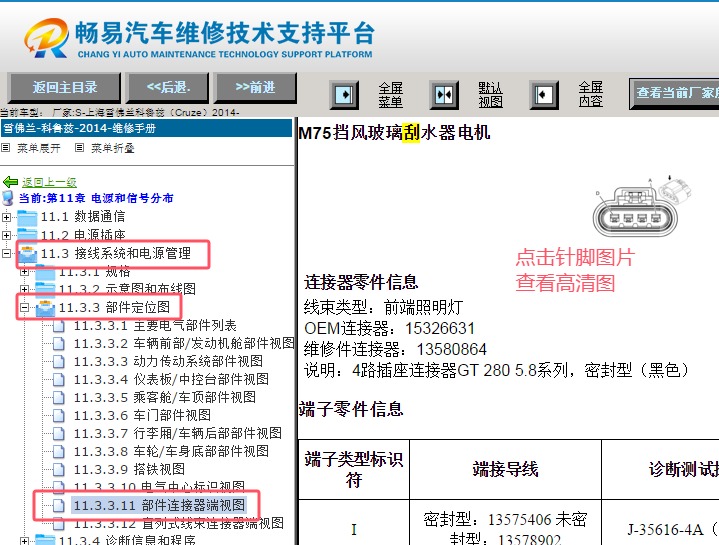Click the 11.3.3.9 page icon
The width and height of the screenshot is (719, 545).
click(58, 469)
